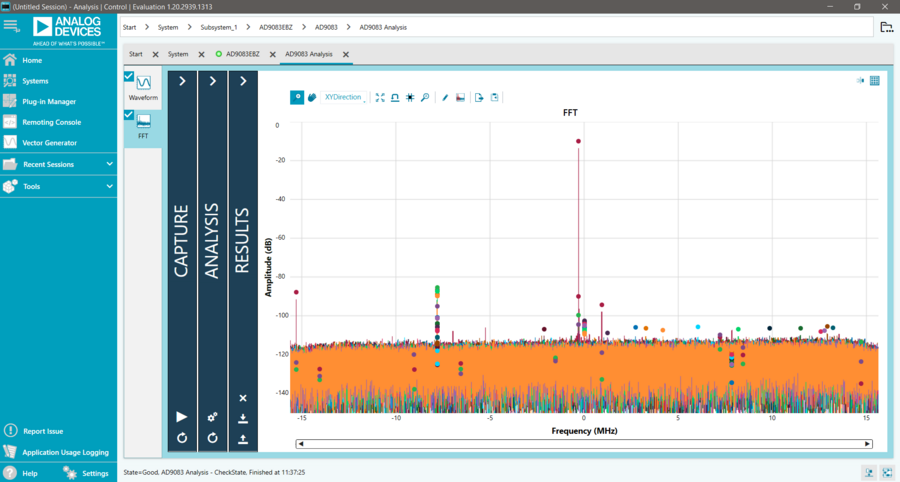Open Help
Image resolution: width=900 pixels, height=482 pixels.
tap(21, 473)
